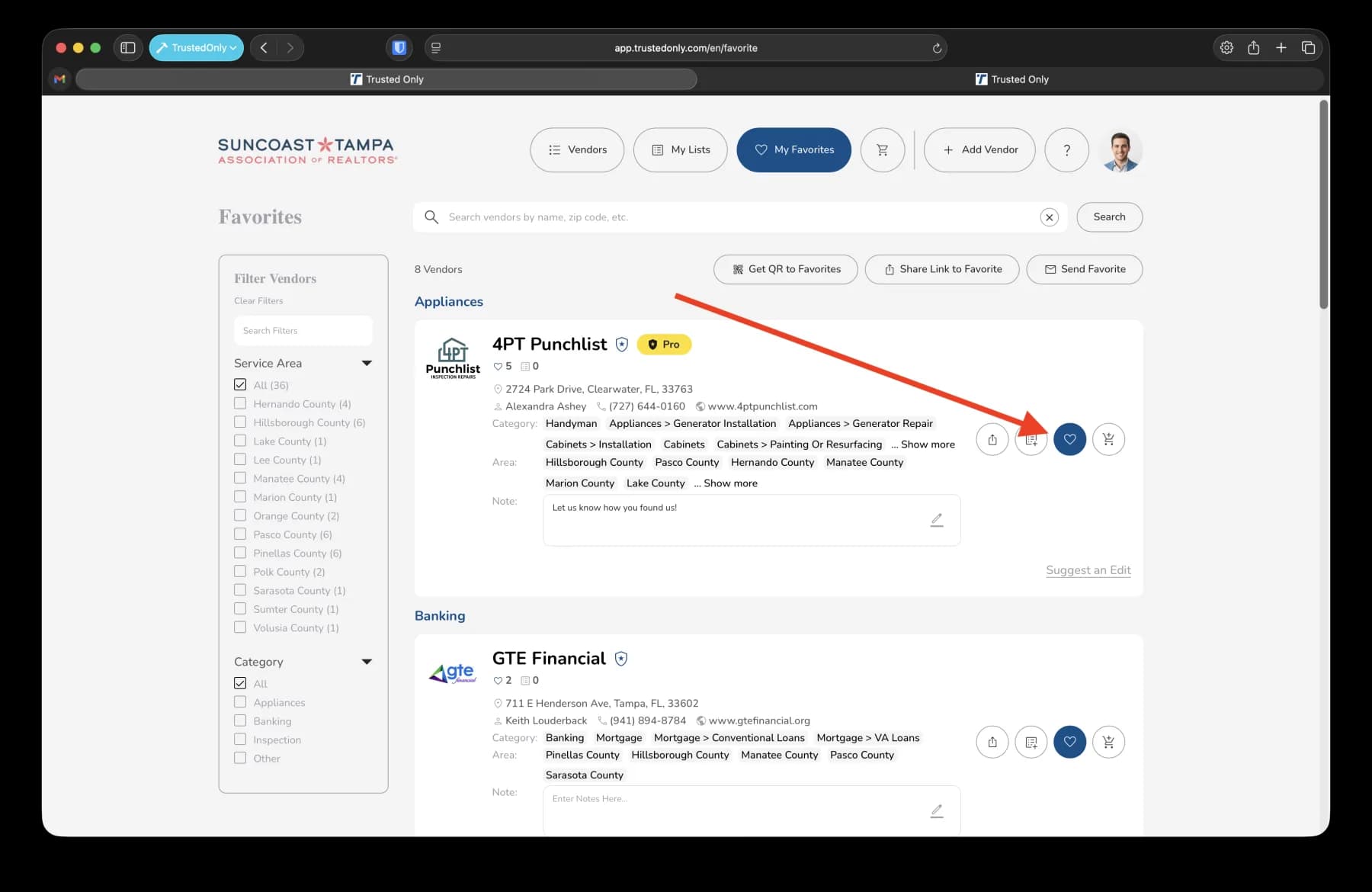The width and height of the screenshot is (1372, 892).
Task: Open pinned Gmail tab
Action: click(x=59, y=79)
